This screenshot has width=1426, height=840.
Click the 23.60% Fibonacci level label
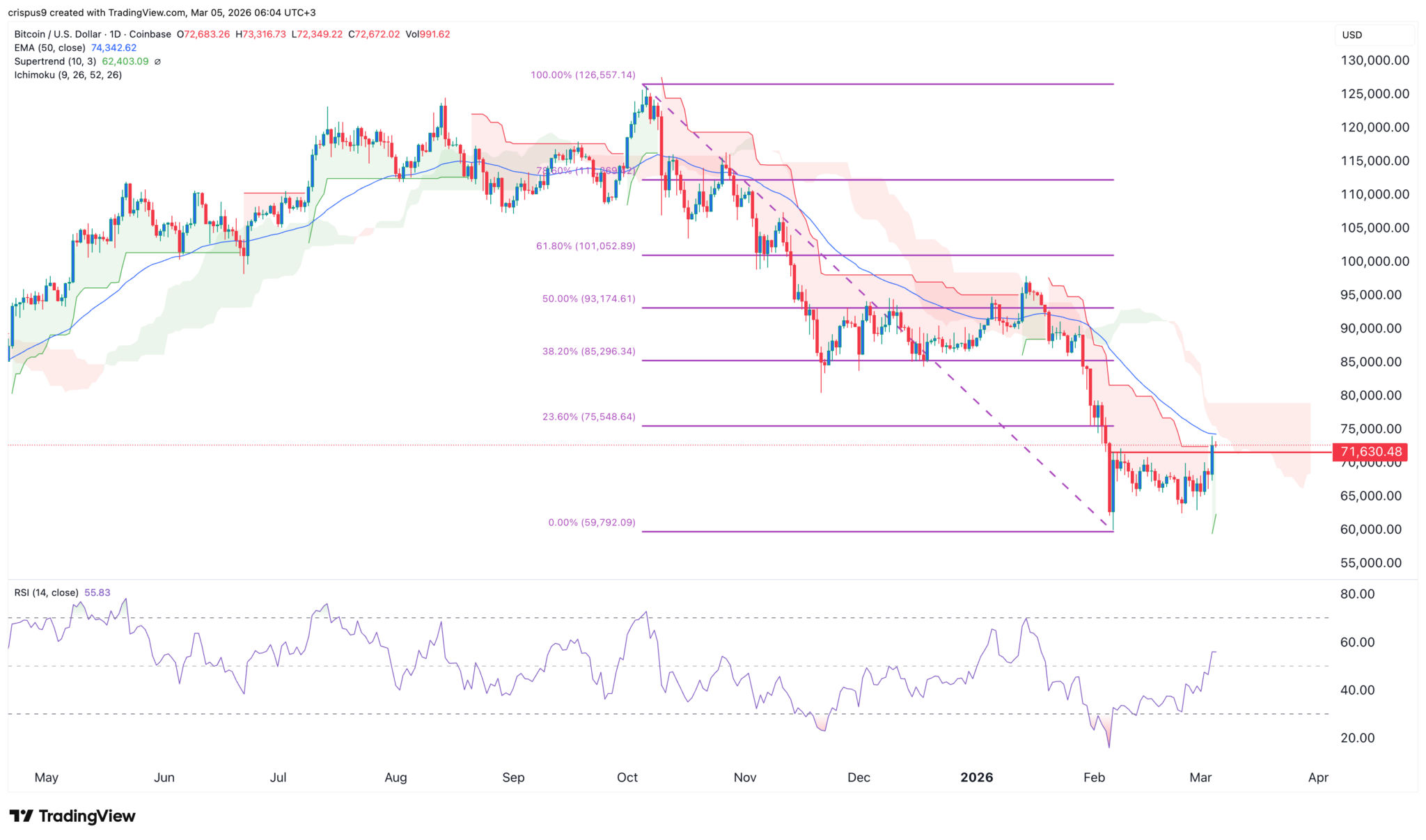tap(588, 417)
